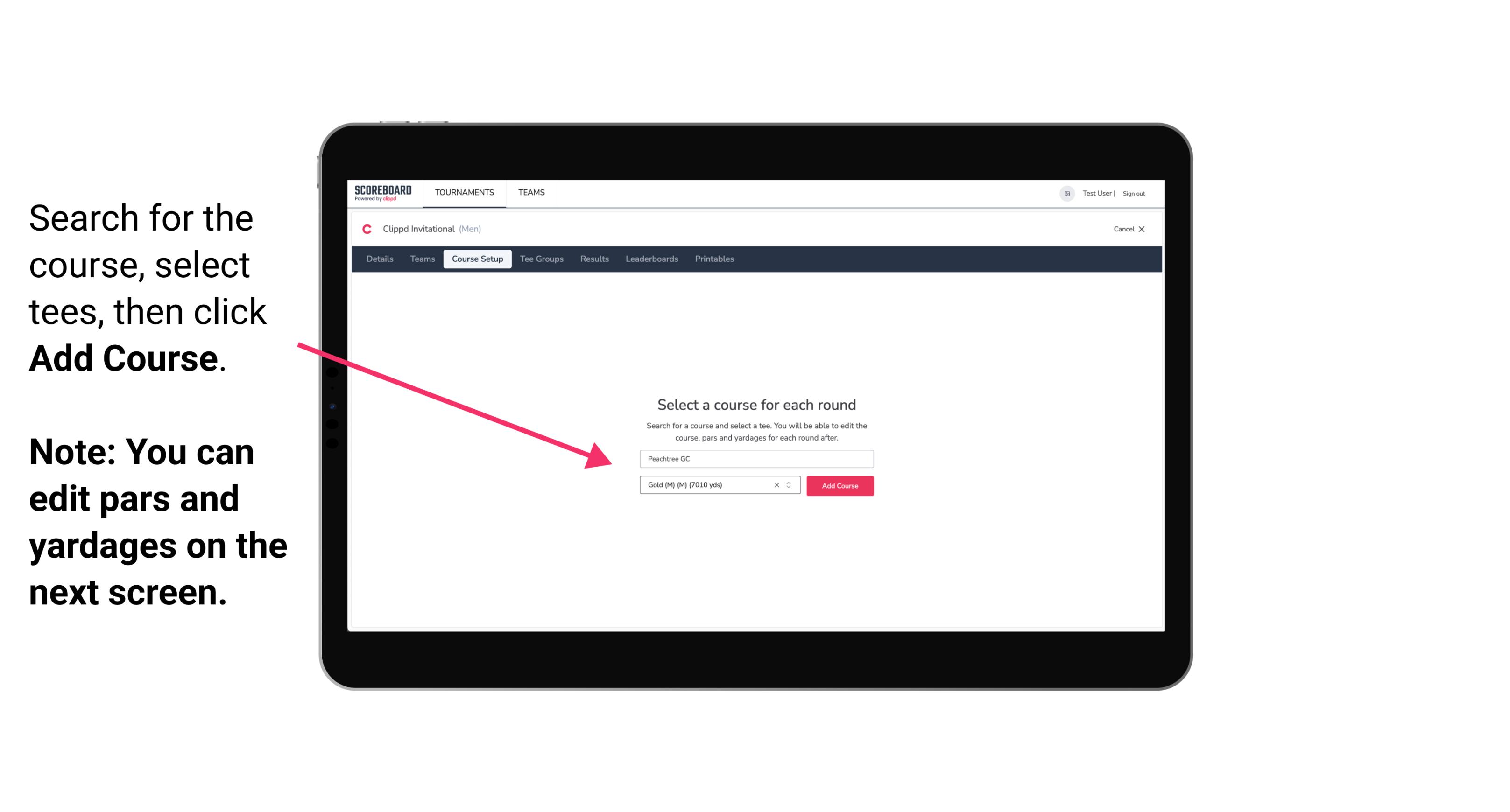This screenshot has height=812, width=1510.
Task: Click Add Course button
Action: pyautogui.click(x=839, y=486)
